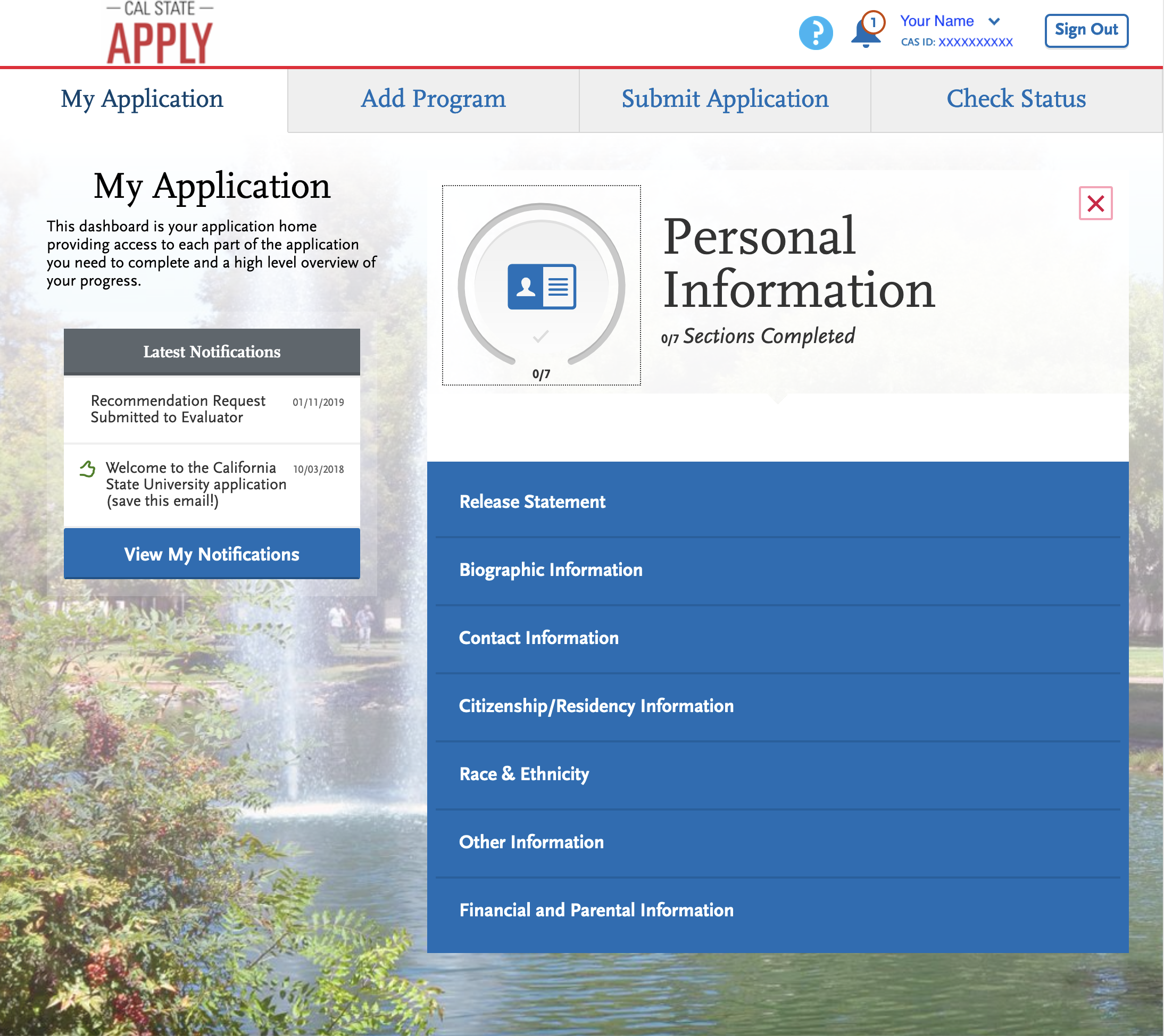Click the View My Notifications button
The height and width of the screenshot is (1036, 1164).
[x=211, y=554]
